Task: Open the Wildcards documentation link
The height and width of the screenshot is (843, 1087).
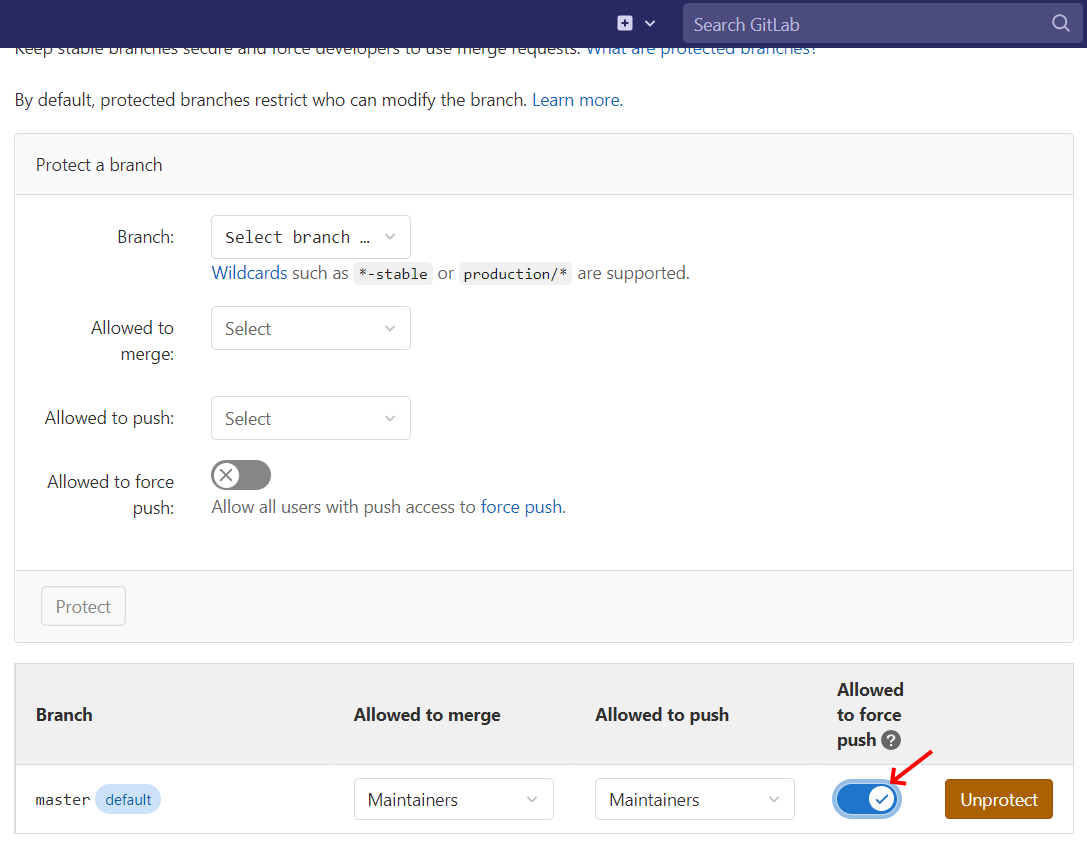Action: pos(249,273)
